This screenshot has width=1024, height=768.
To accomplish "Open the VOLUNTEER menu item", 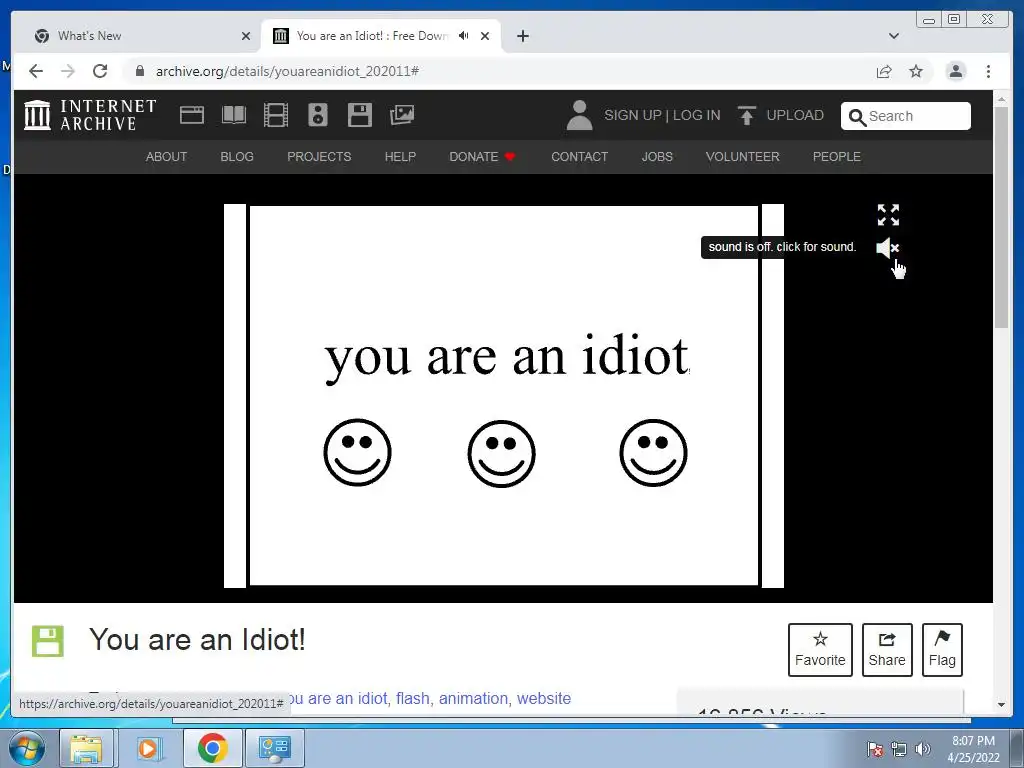I will point(743,157).
